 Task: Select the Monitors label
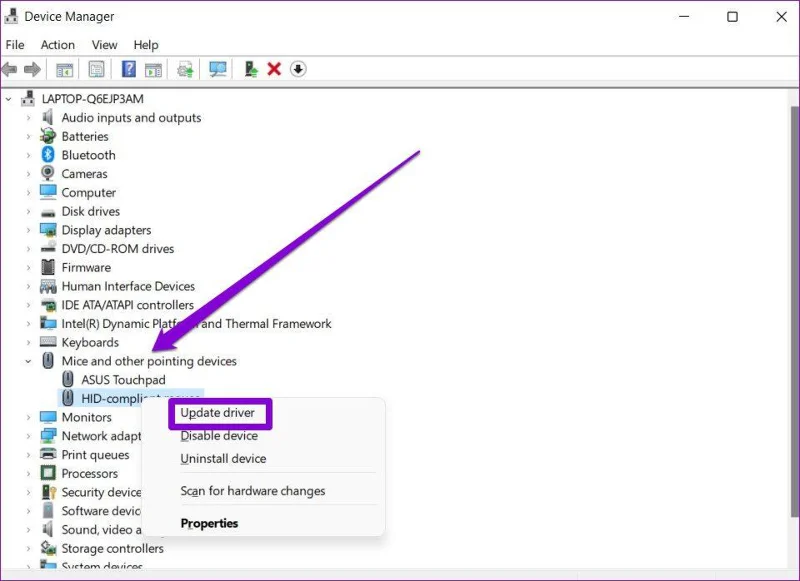click(87, 417)
